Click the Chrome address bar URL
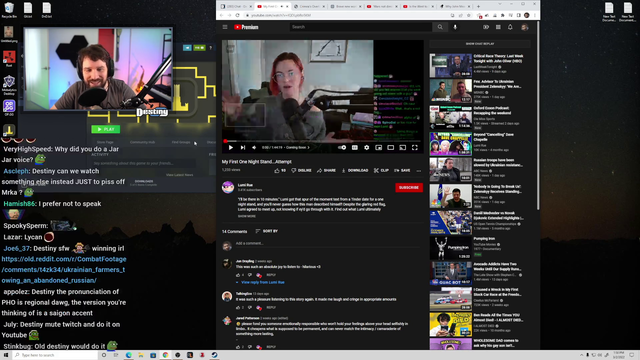This screenshot has height=360, width=640. (281, 15)
